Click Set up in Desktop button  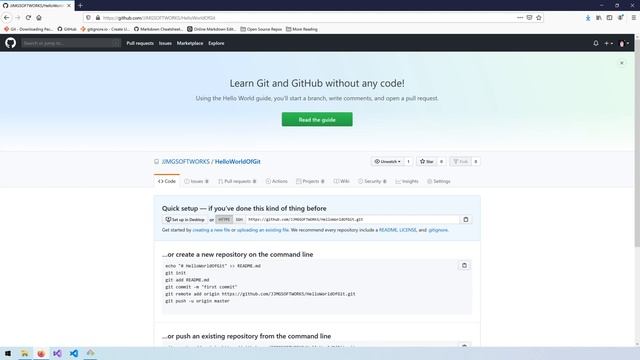tap(185, 220)
